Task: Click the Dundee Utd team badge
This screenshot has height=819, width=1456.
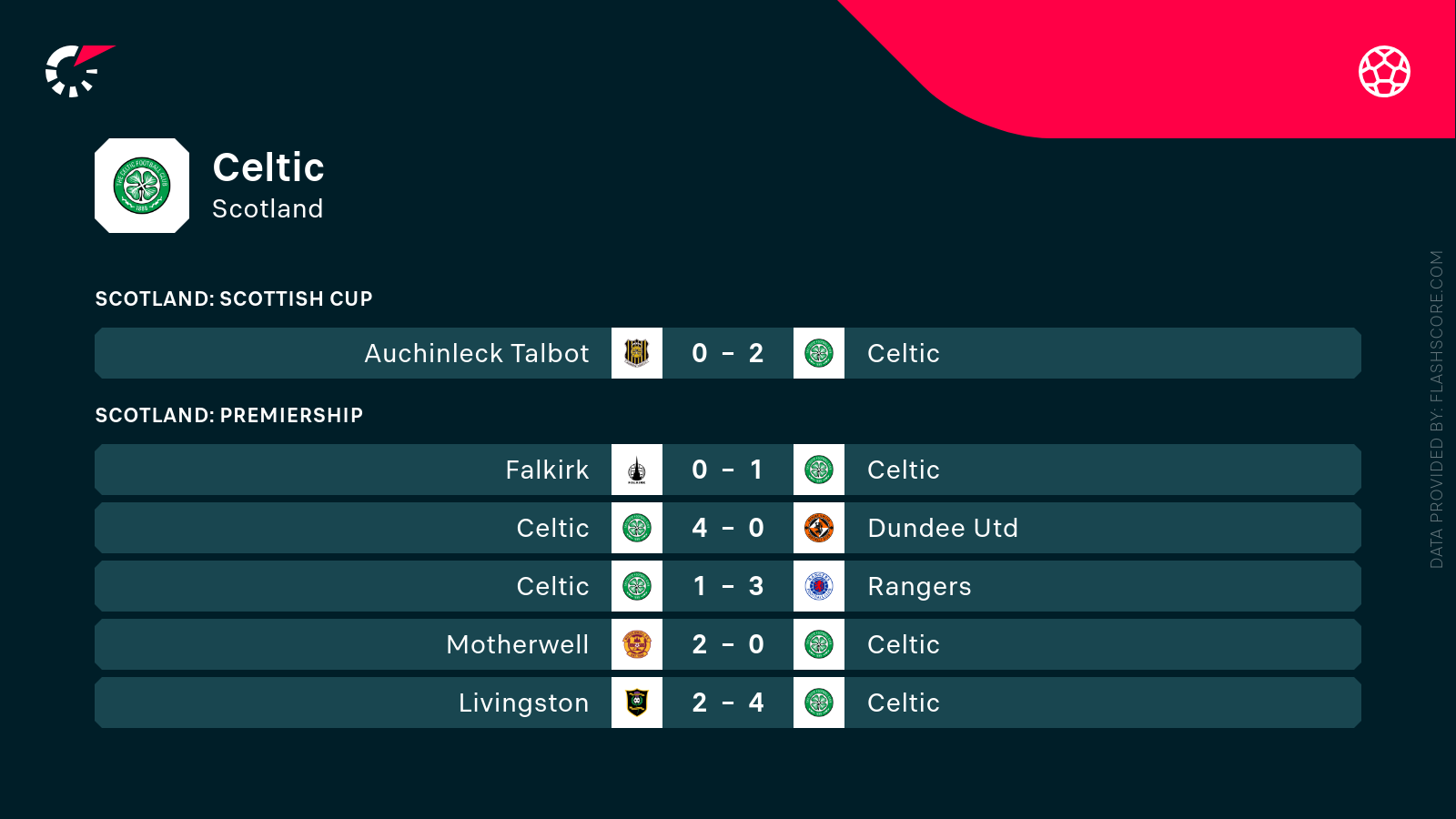Action: click(819, 528)
